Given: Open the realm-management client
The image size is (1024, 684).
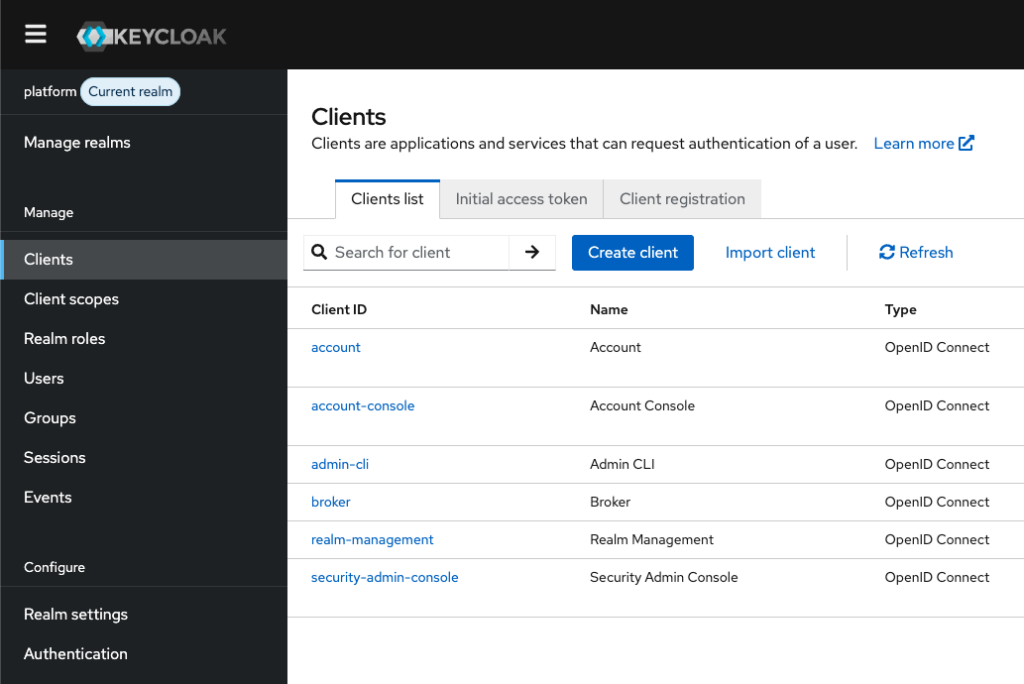Looking at the screenshot, I should [x=372, y=540].
